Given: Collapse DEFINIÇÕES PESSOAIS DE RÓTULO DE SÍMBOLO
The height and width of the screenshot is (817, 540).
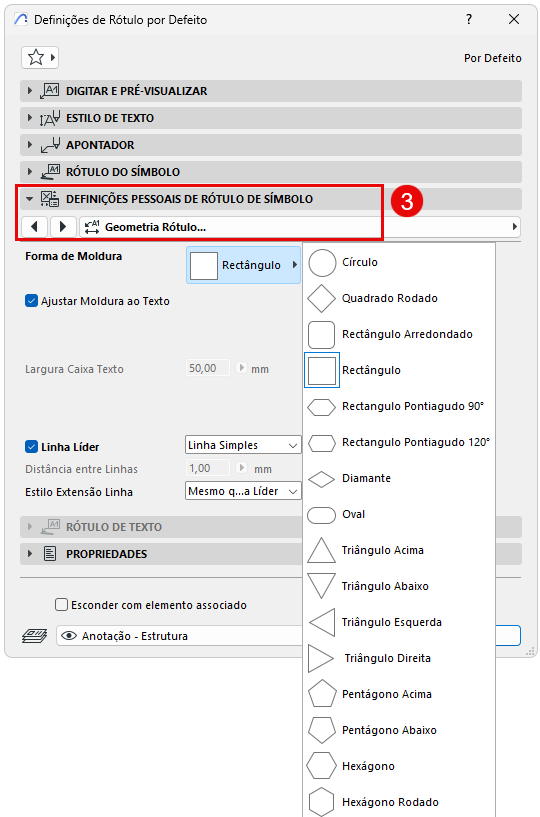Looking at the screenshot, I should pos(271,199).
